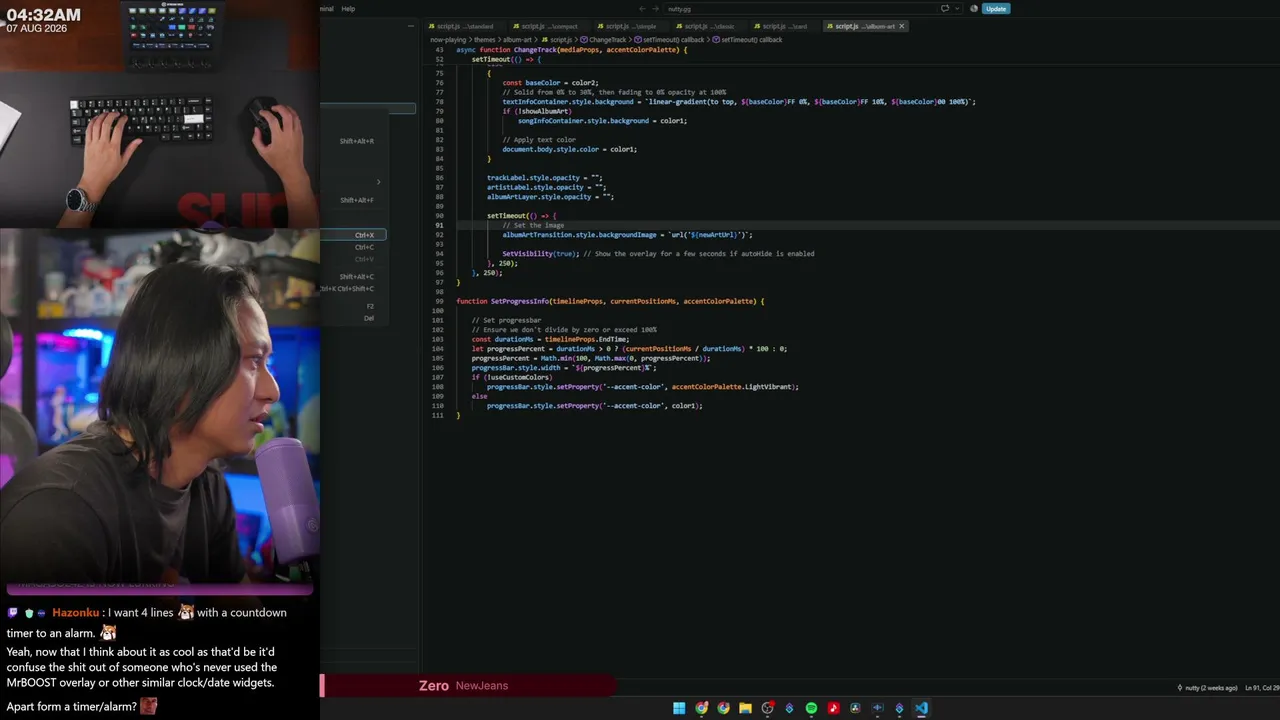This screenshot has height=720, width=1280.
Task: Click the 'trackLabel.style.opacity' code line
Action: 545,178
